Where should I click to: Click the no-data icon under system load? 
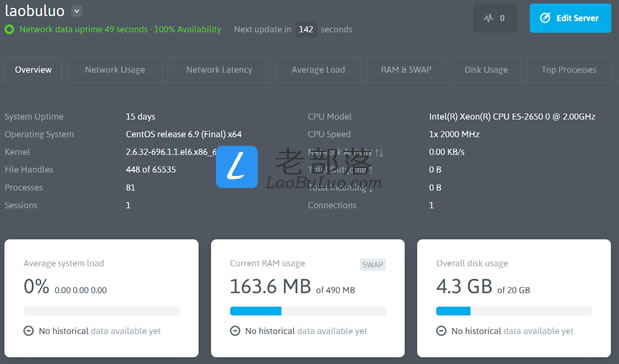click(x=28, y=331)
